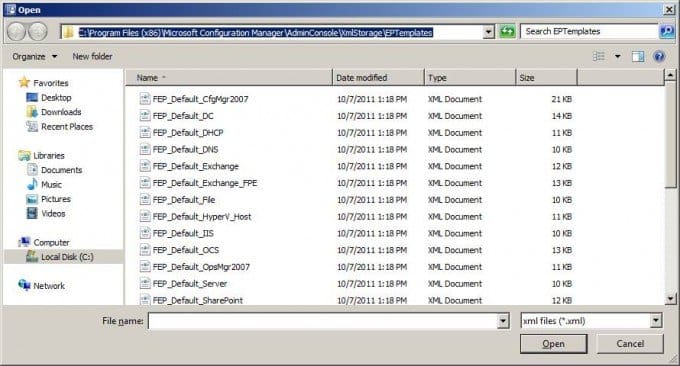Click the Desktop icon in the sidebar

pyautogui.click(x=32, y=98)
